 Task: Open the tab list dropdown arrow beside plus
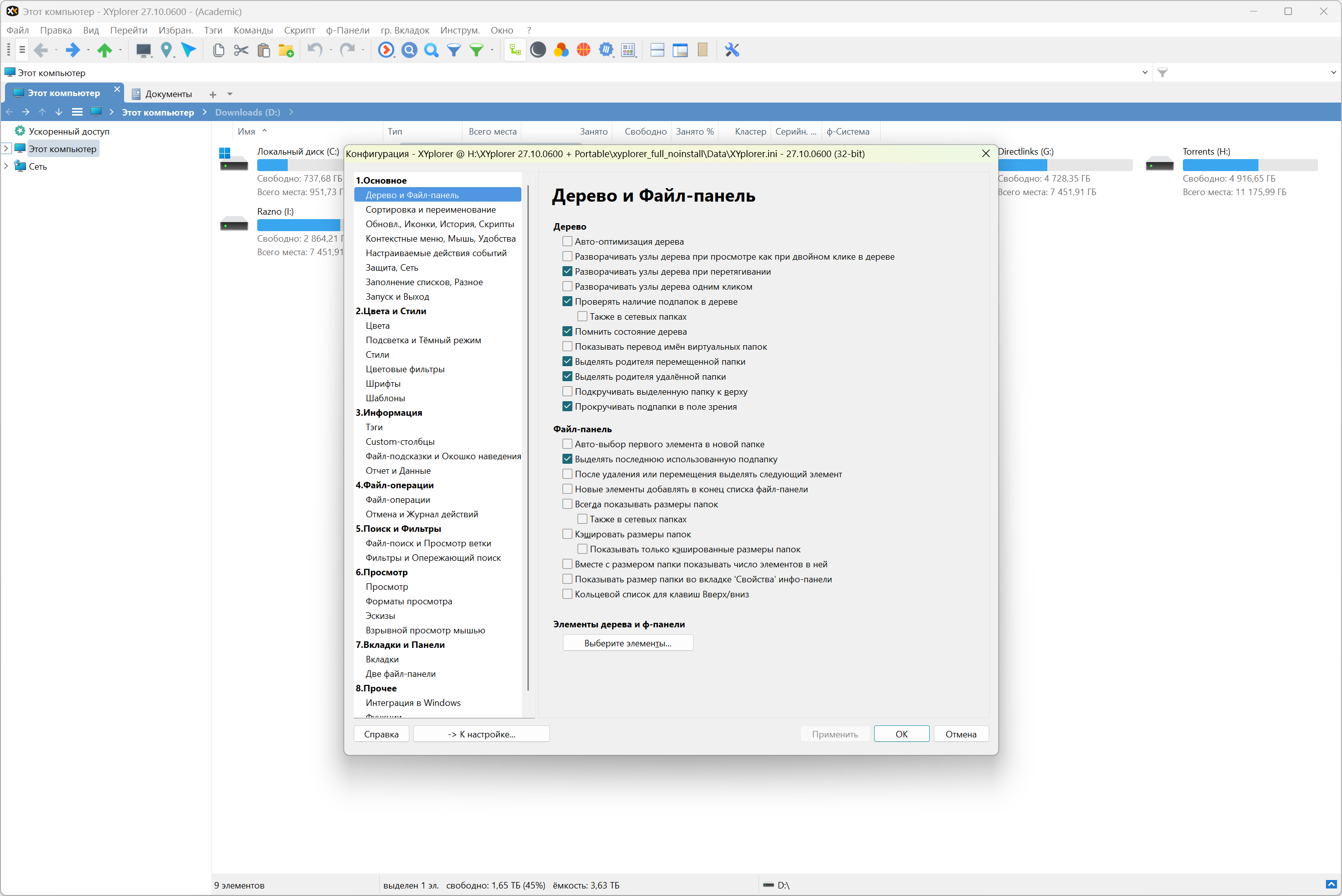(x=230, y=94)
